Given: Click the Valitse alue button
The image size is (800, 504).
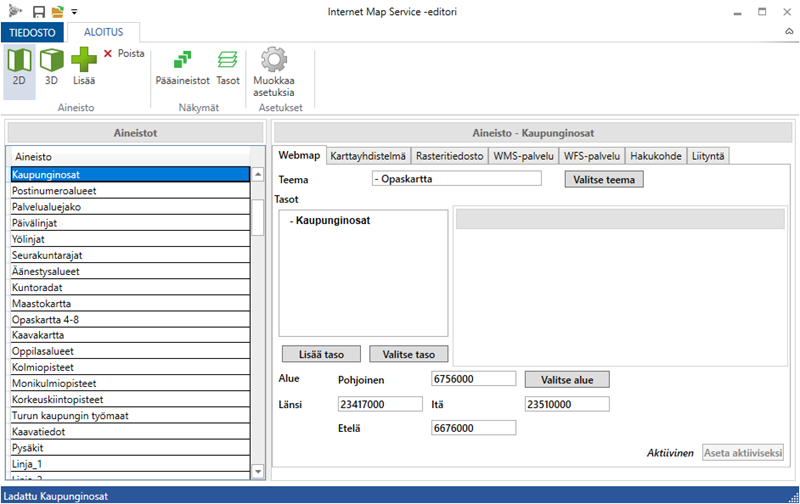Looking at the screenshot, I should pos(567,380).
